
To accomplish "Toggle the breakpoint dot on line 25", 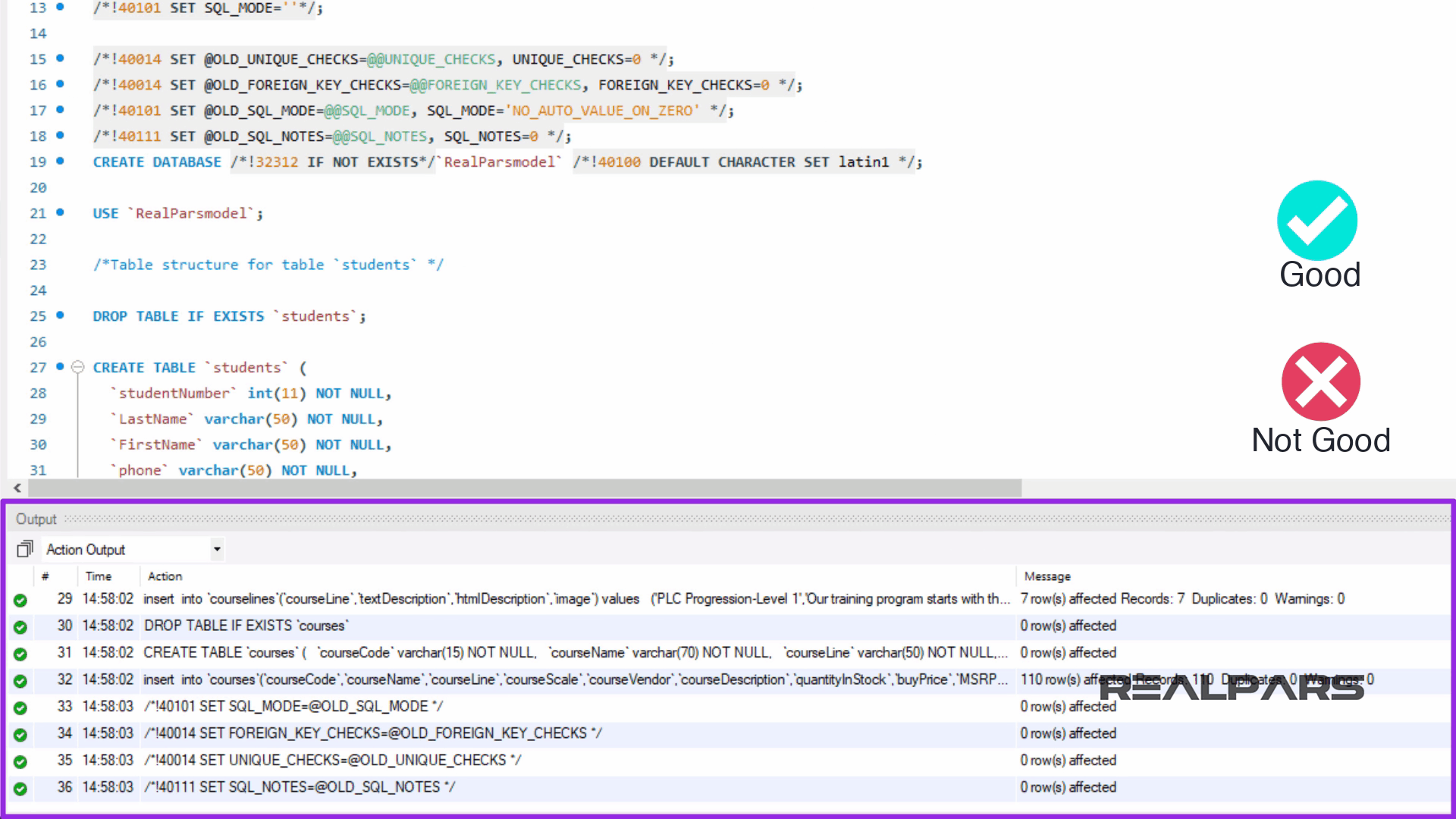I will 60,315.
